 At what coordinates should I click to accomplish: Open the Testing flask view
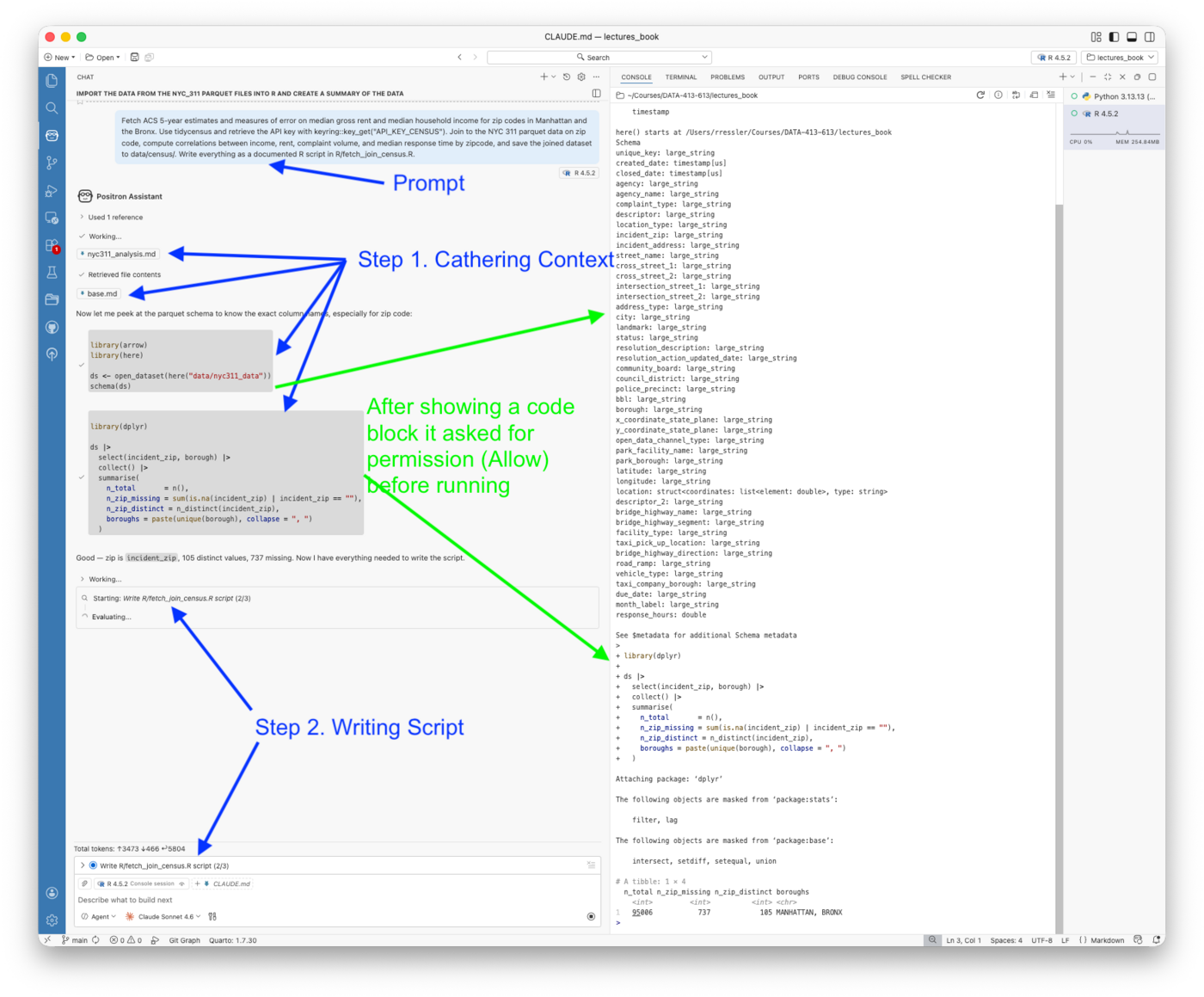coord(52,272)
